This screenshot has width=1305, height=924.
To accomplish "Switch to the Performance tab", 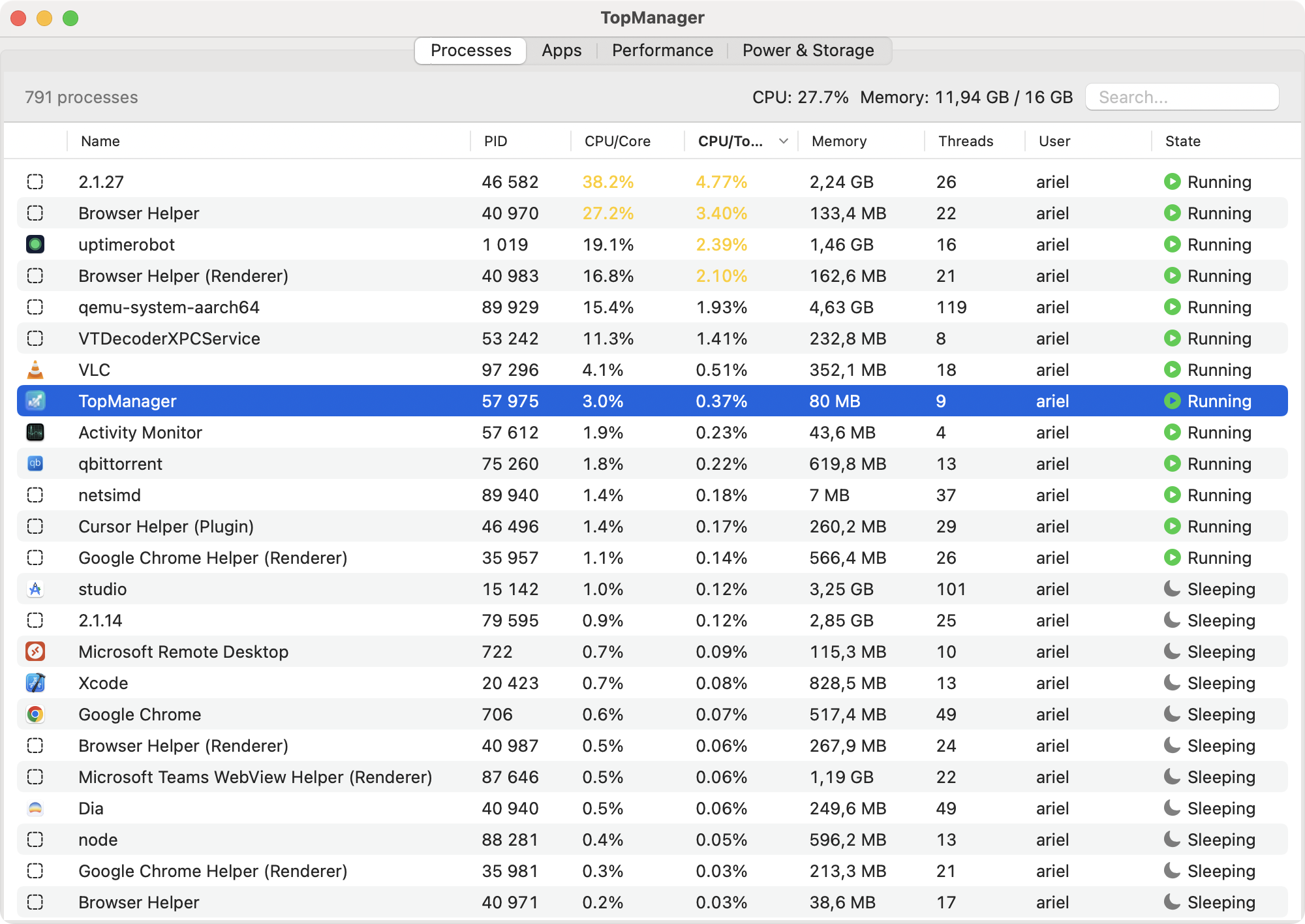I will click(x=662, y=51).
